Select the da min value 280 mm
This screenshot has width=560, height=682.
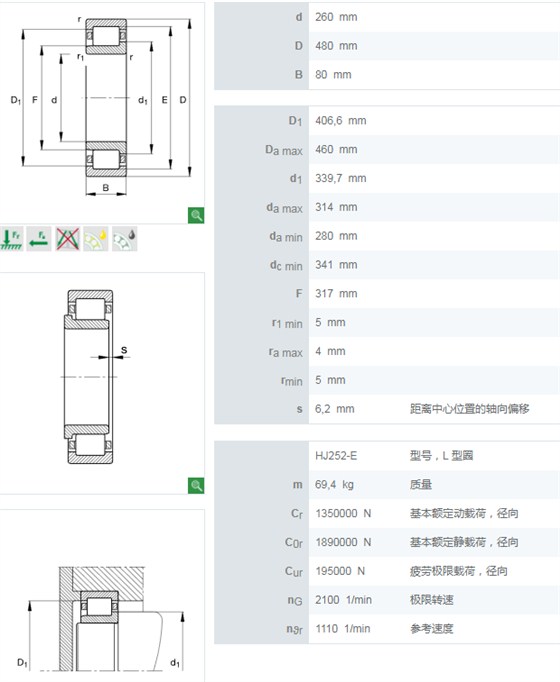(x=336, y=236)
